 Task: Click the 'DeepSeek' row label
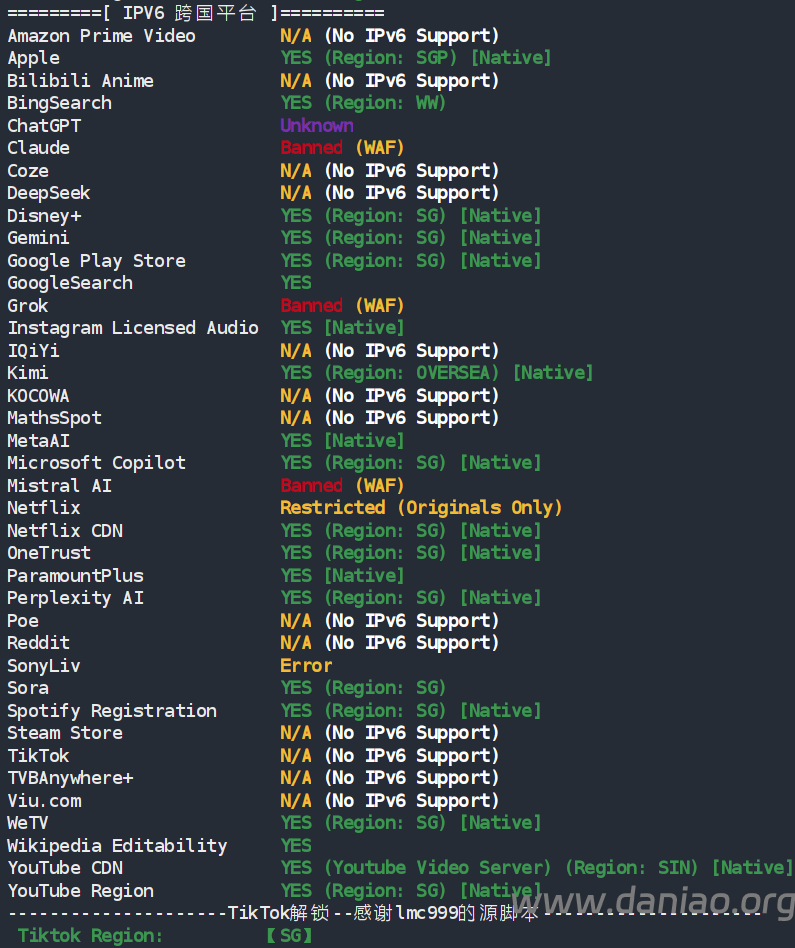tap(48, 193)
